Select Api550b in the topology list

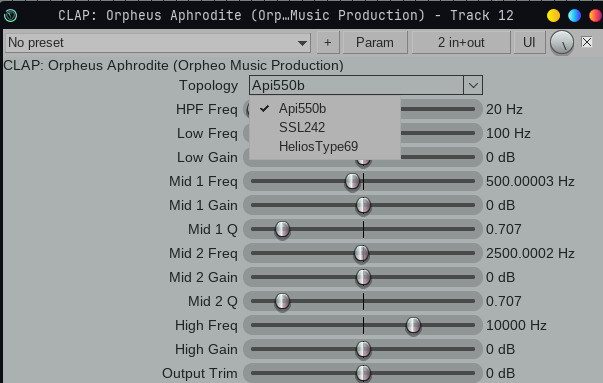tap(325, 109)
